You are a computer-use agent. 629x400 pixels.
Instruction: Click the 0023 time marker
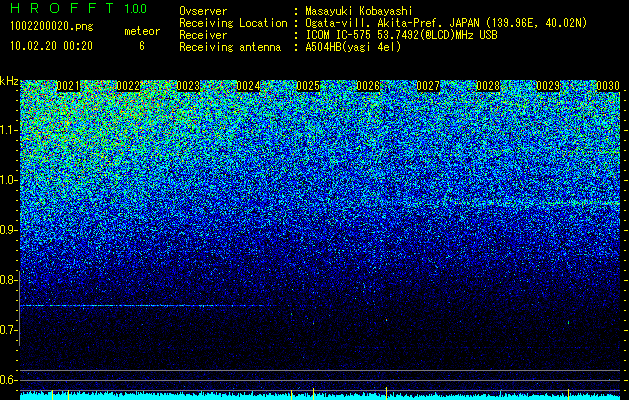tap(188, 86)
